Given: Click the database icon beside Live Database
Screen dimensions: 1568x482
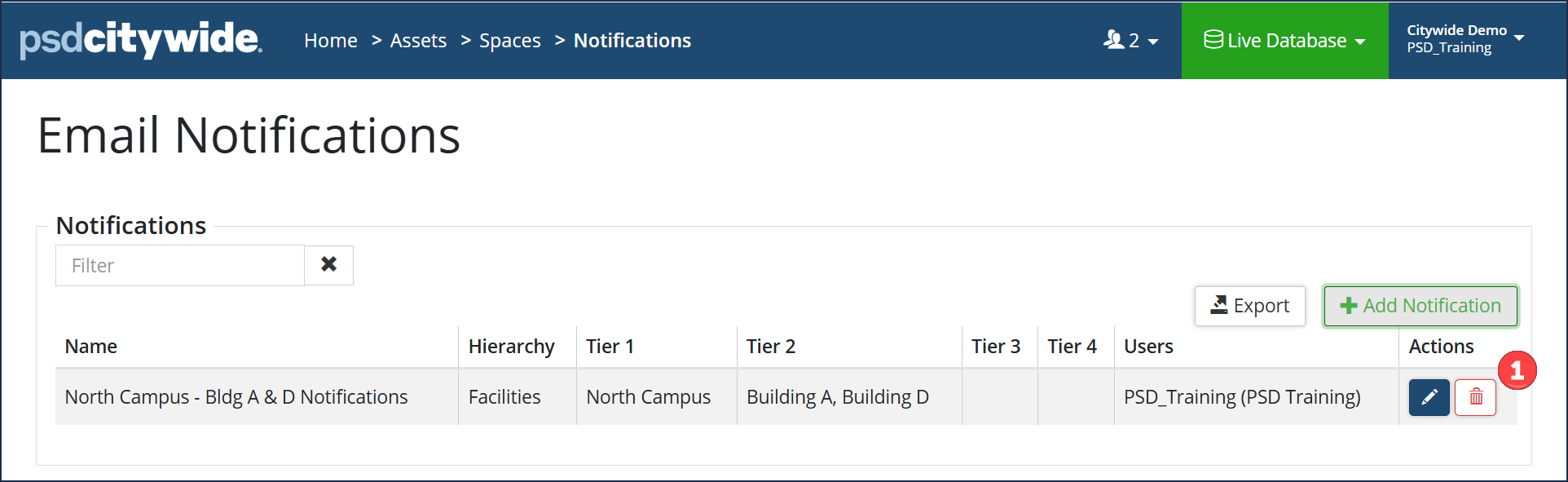Looking at the screenshot, I should 1213,39.
